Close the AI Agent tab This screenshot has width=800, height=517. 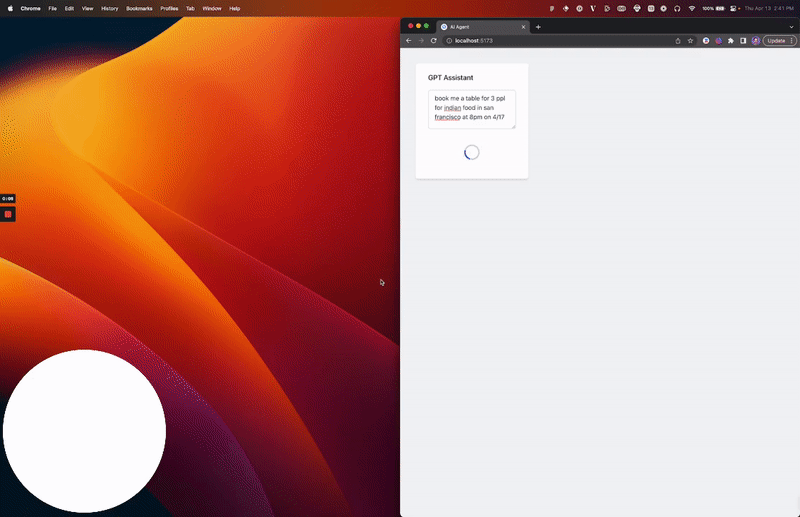tap(523, 27)
